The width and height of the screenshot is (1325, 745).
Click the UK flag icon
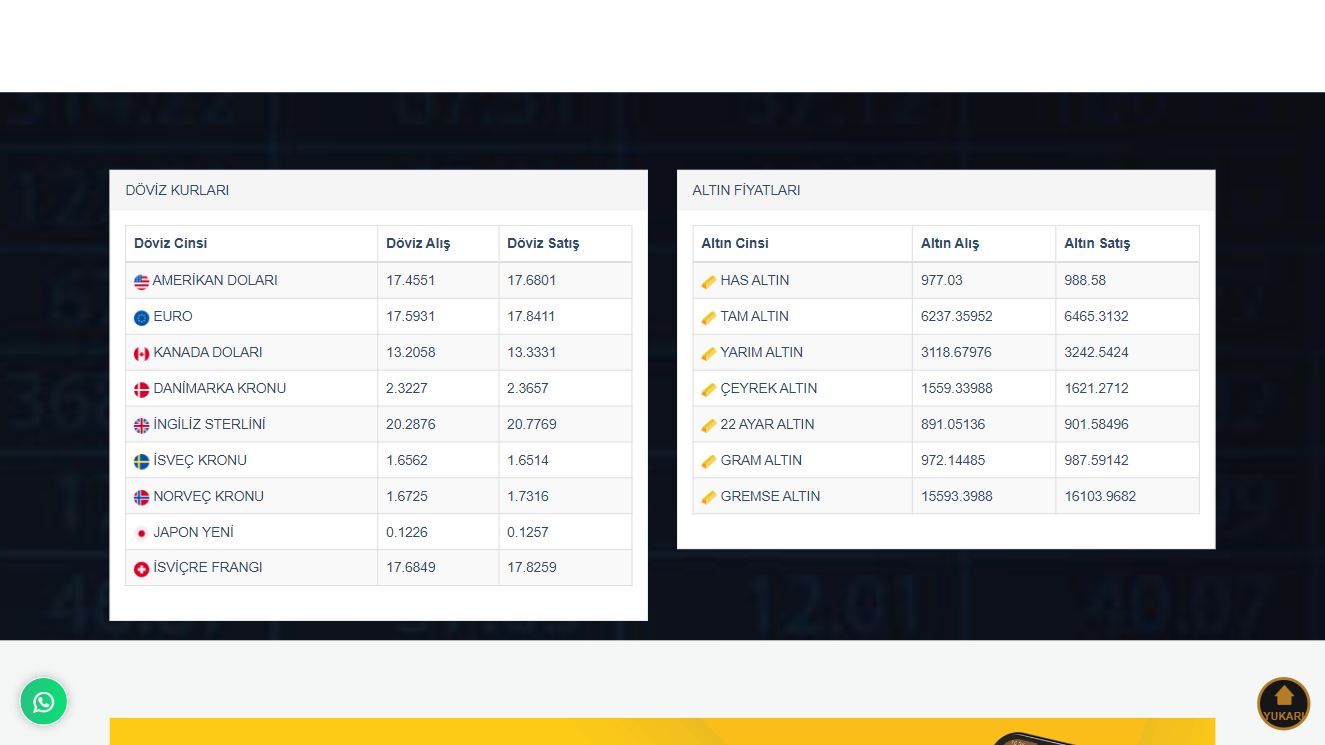(141, 426)
